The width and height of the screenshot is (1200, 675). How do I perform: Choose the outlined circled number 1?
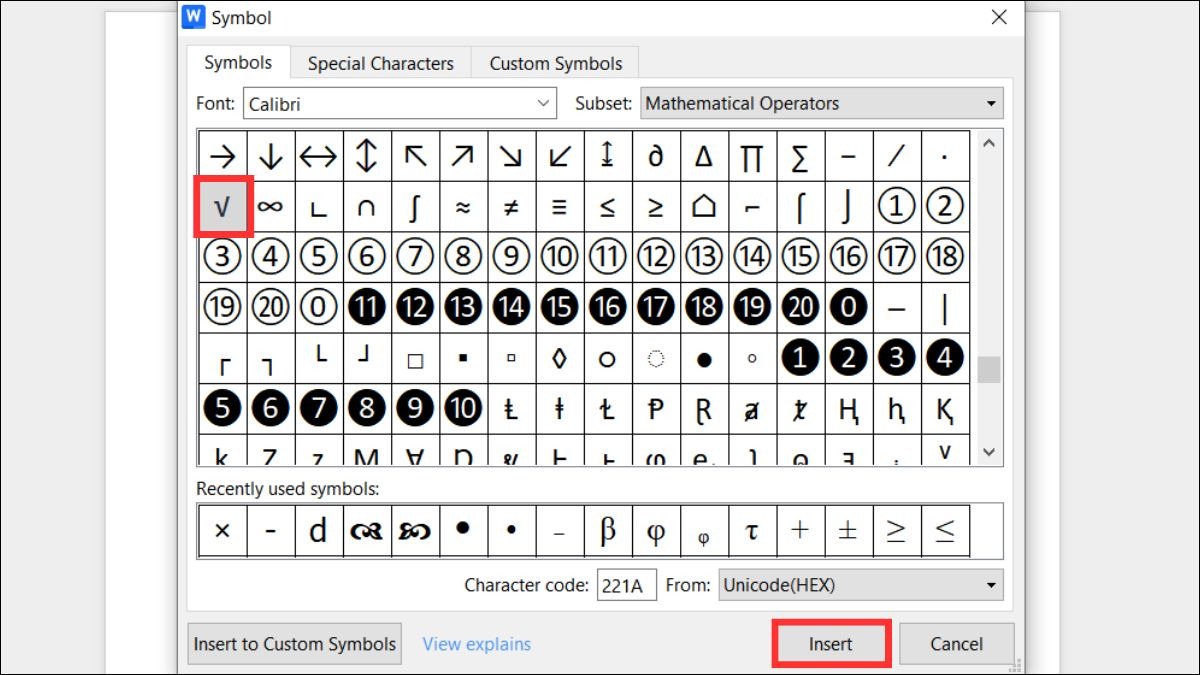pos(896,207)
